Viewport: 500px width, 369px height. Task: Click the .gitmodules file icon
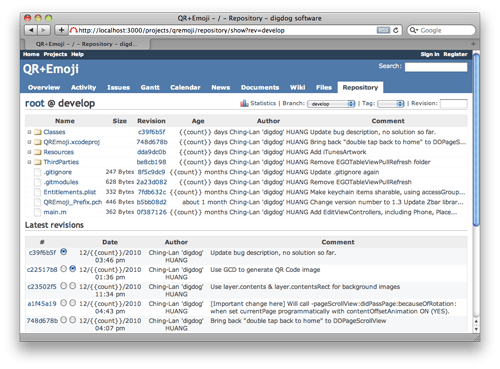click(x=38, y=182)
